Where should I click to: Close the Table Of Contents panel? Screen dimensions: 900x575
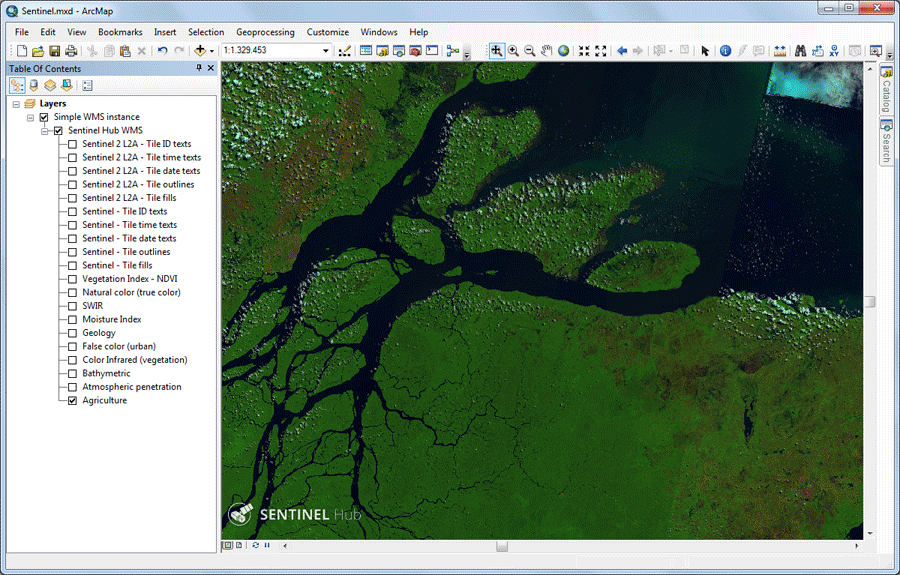click(x=211, y=68)
